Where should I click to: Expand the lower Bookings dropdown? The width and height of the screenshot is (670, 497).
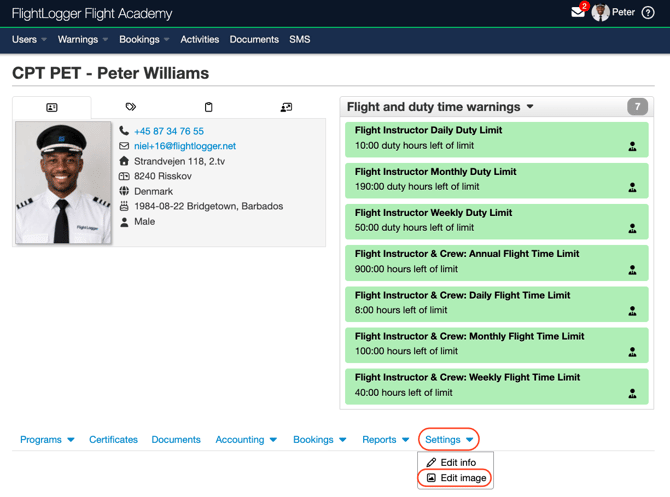(x=320, y=439)
